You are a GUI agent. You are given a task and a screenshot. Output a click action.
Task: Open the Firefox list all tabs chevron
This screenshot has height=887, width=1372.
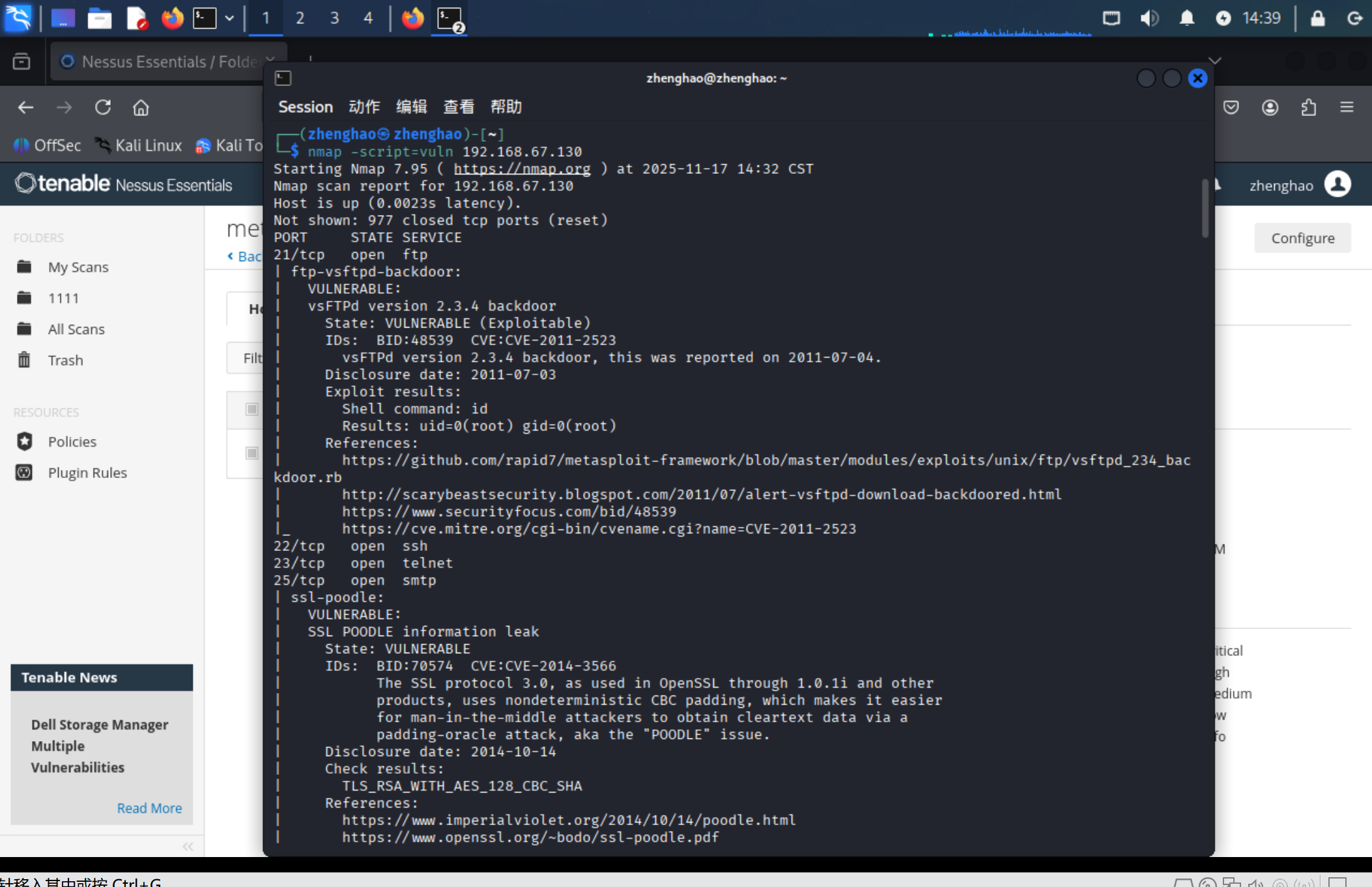[1214, 61]
